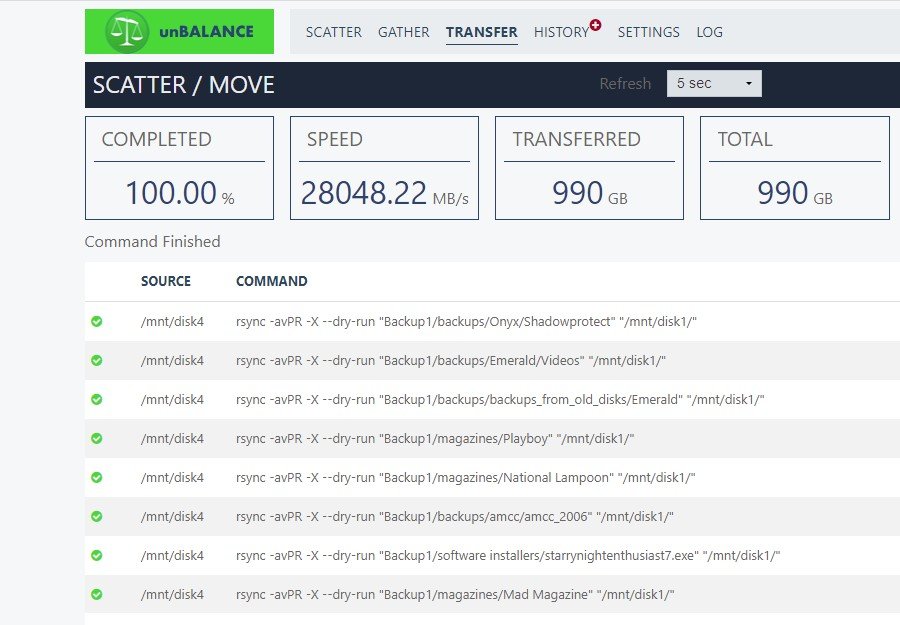Screen dimensions: 900x625
Task: Click the 100.00 % completed value
Action: [180, 193]
